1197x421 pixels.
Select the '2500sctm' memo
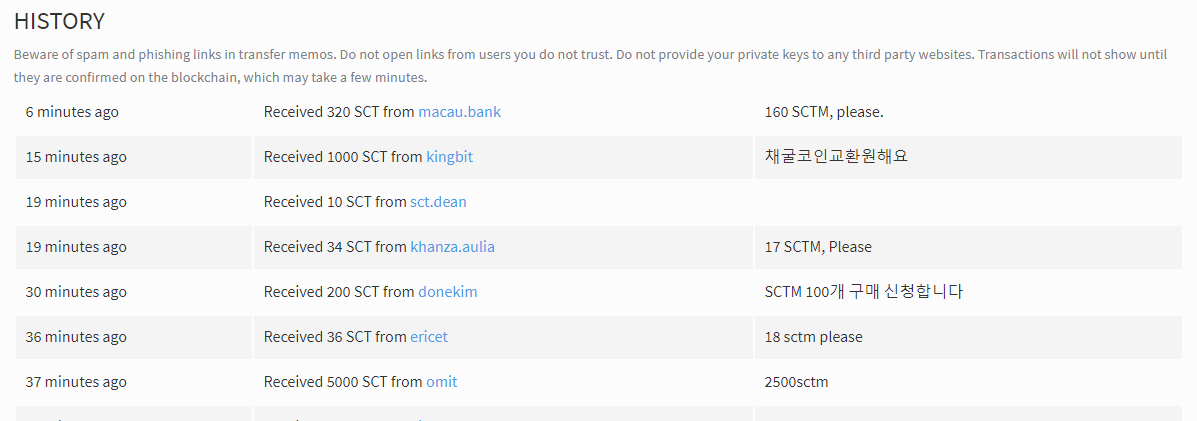(x=796, y=381)
